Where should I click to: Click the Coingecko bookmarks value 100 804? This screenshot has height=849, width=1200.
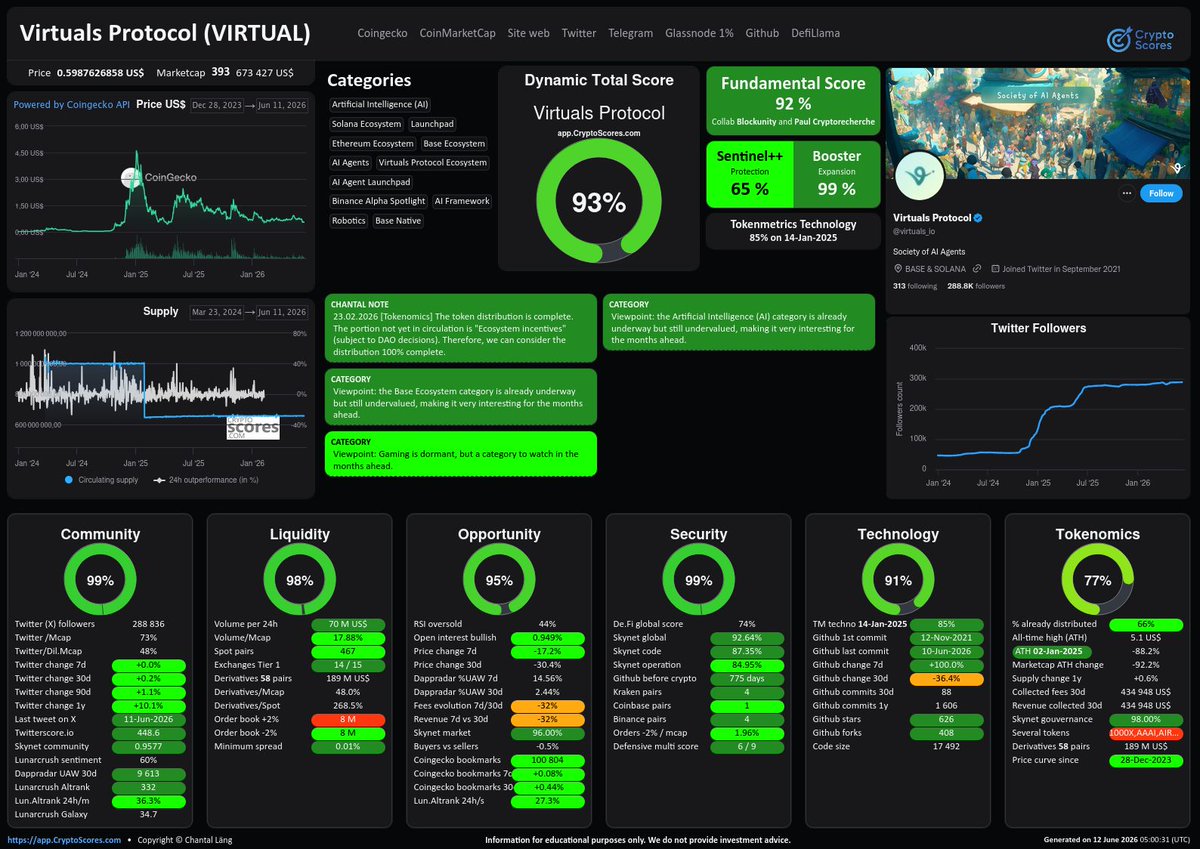(x=548, y=760)
